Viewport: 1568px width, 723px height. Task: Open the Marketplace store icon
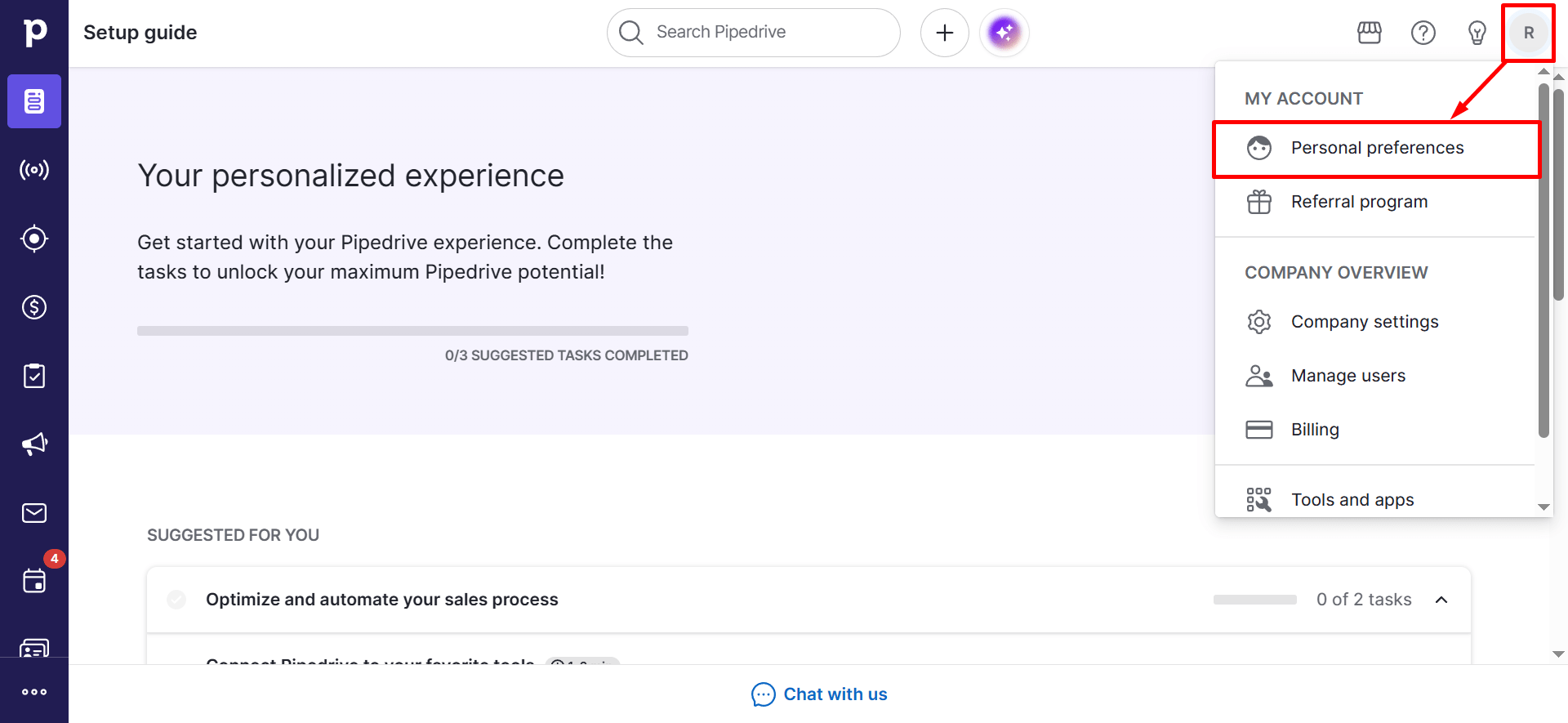pos(1369,33)
